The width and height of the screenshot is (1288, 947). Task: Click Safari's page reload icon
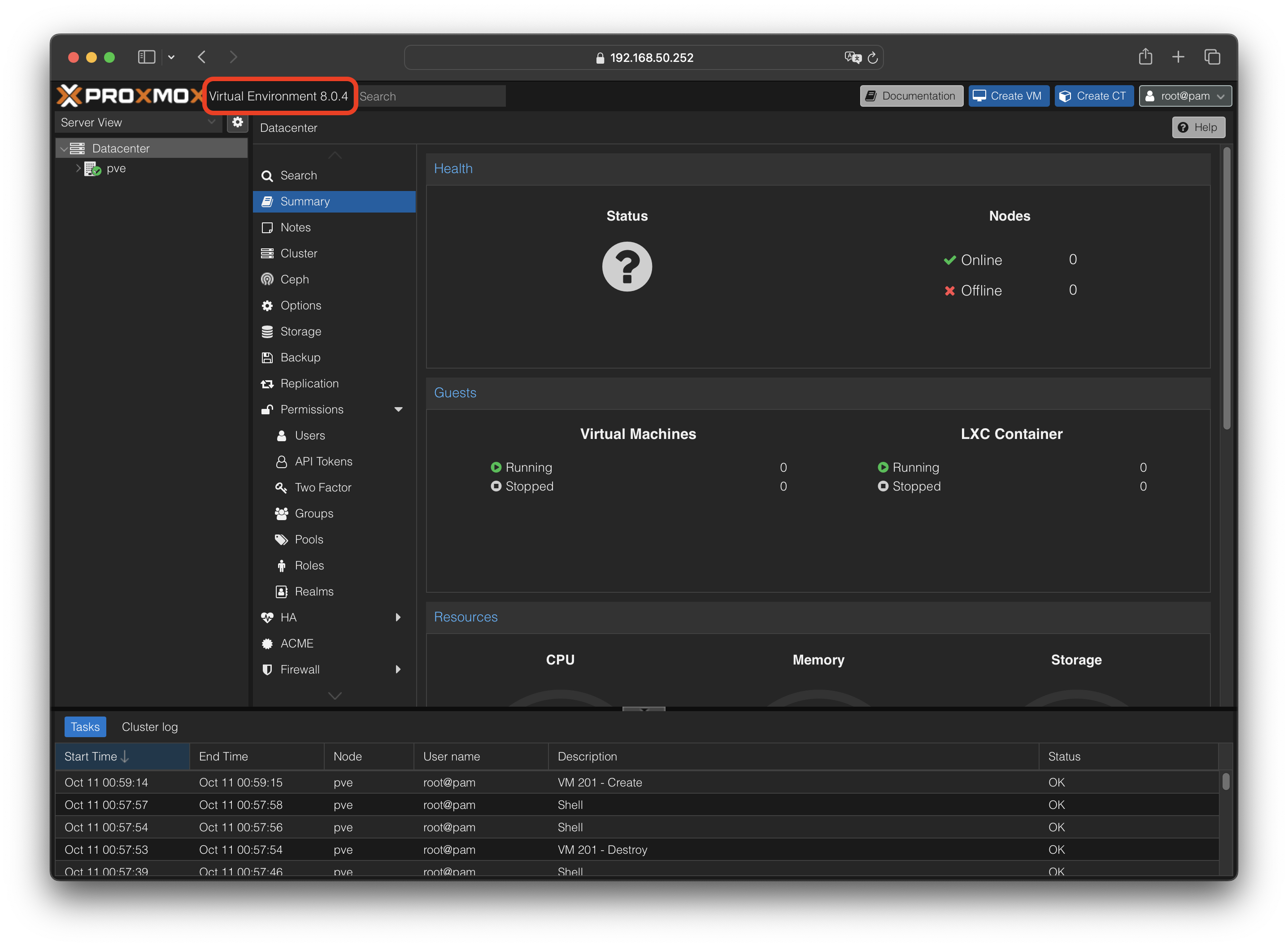[x=872, y=58]
